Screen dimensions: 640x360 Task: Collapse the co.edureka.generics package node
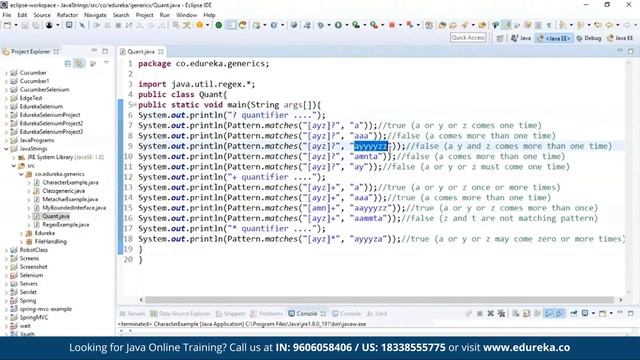pos(21,174)
